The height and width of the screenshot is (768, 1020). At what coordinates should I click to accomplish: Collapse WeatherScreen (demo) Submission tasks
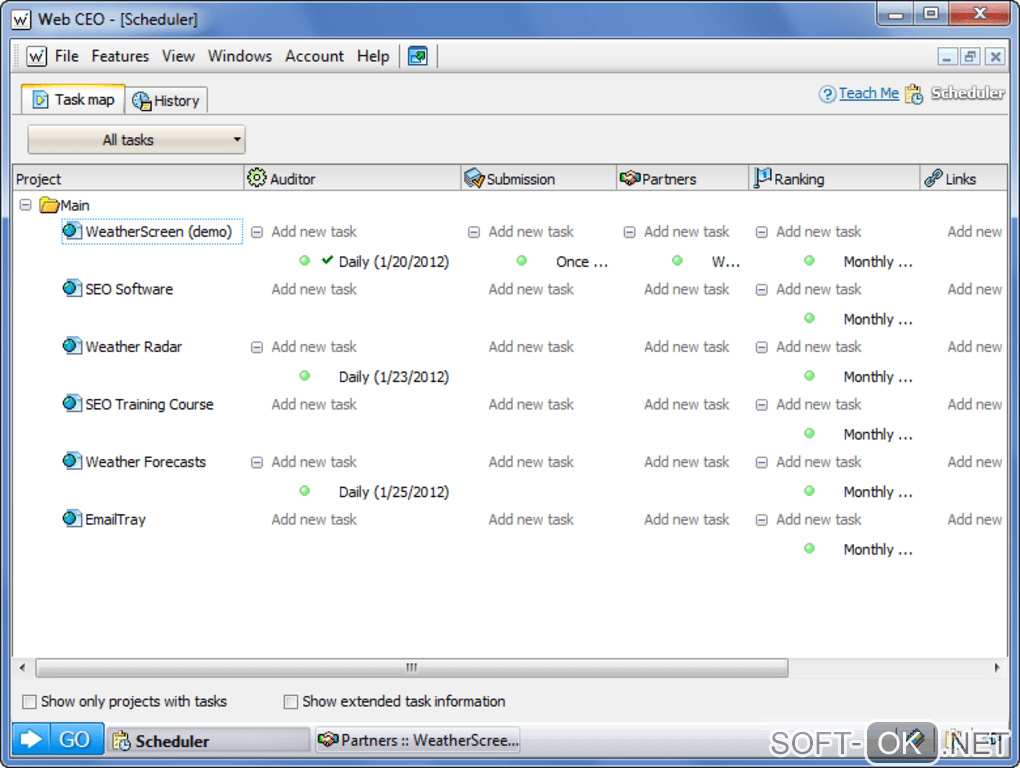coord(474,232)
